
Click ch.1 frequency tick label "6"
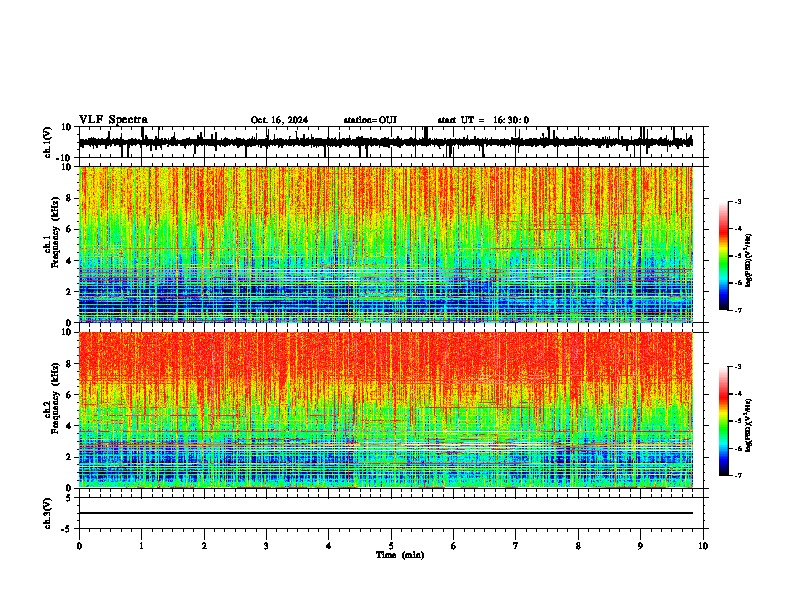(70, 230)
